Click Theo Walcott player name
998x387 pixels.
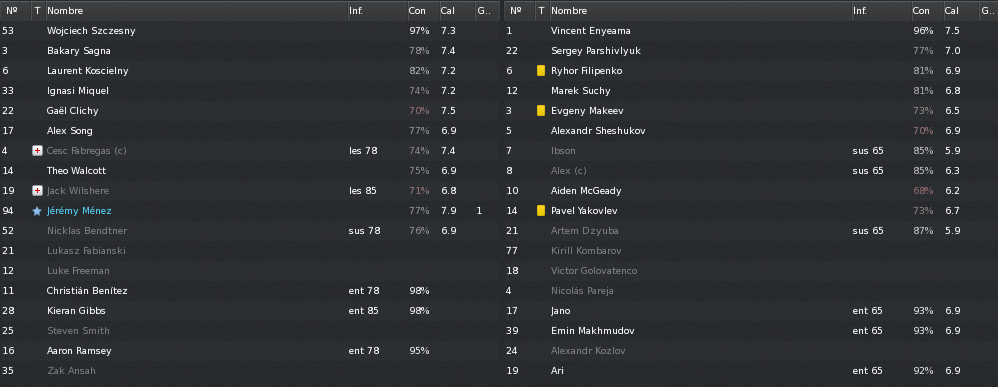point(76,171)
